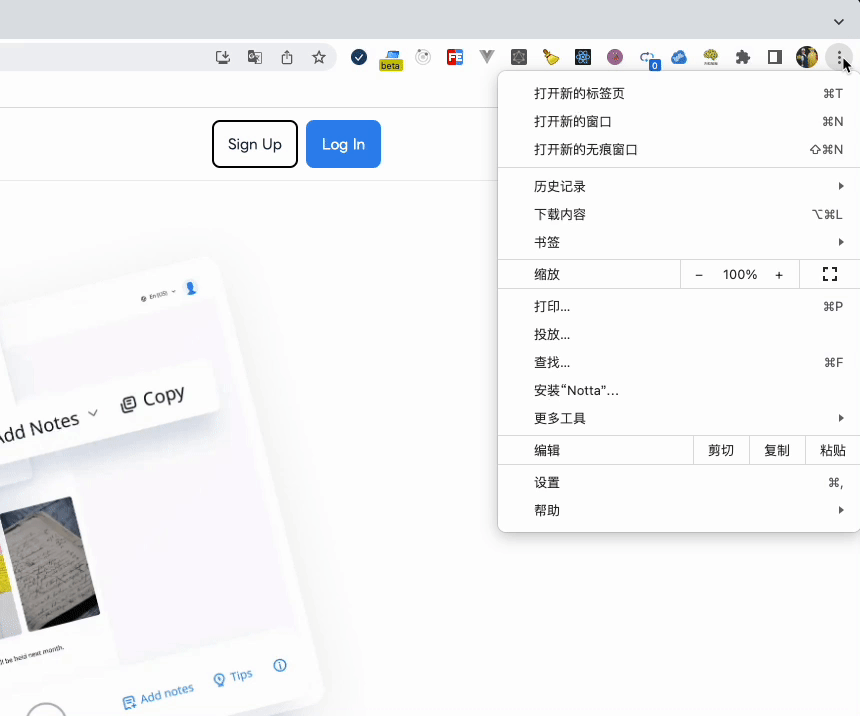Open the Vue devtools extension icon
This screenshot has width=860, height=716.
(486, 57)
